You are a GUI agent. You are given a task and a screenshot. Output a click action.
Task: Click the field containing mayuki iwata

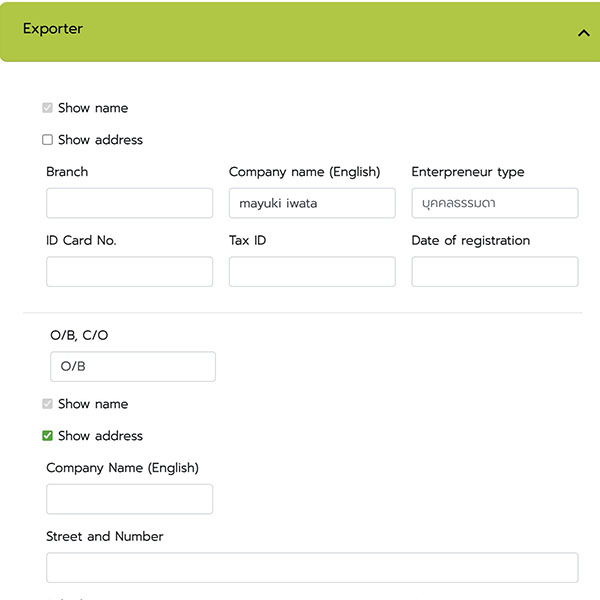click(x=312, y=203)
